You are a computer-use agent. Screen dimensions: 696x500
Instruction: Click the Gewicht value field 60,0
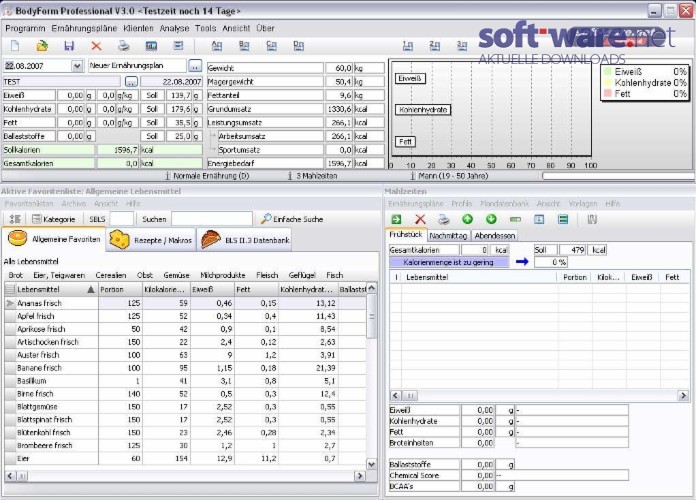pyautogui.click(x=339, y=68)
